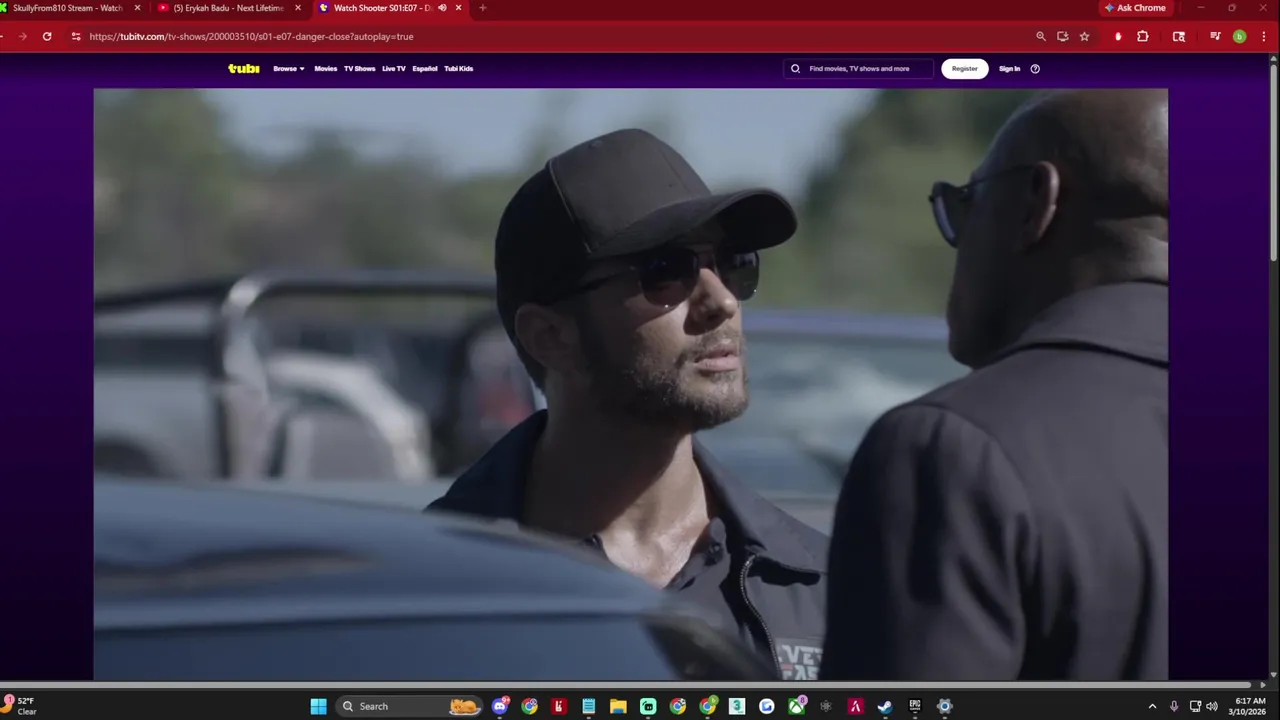This screenshot has height=720, width=1280.
Task: Open the media controls icon
Action: 1215,36
